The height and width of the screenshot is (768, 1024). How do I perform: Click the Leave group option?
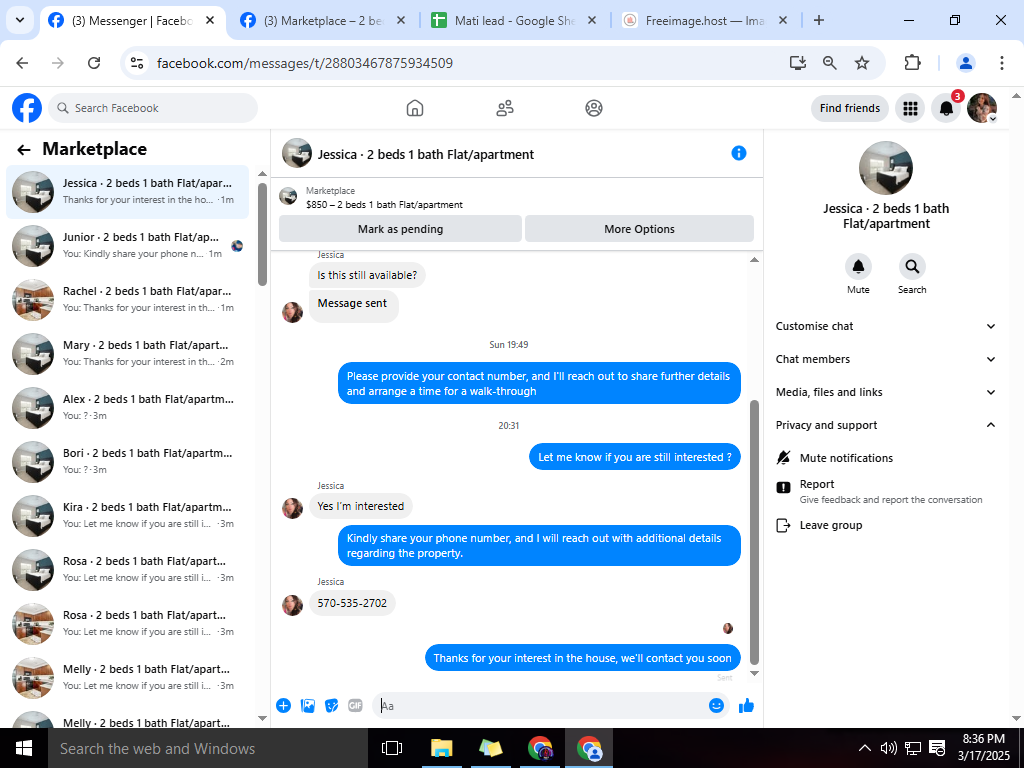(886, 525)
